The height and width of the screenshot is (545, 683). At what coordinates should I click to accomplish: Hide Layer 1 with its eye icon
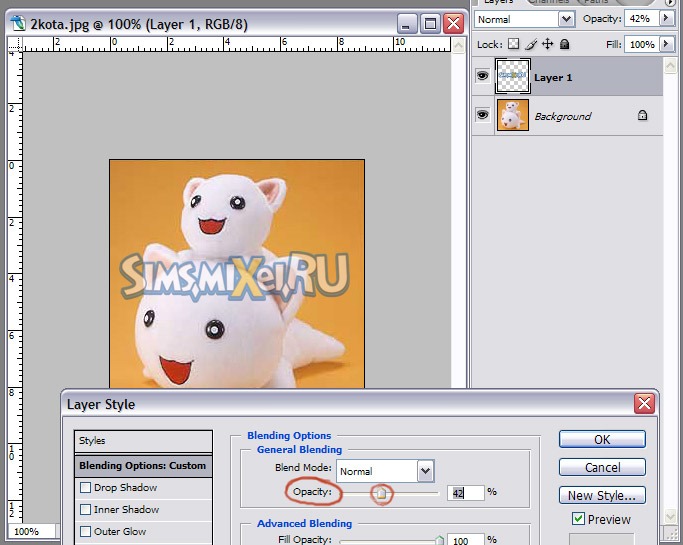coord(482,77)
